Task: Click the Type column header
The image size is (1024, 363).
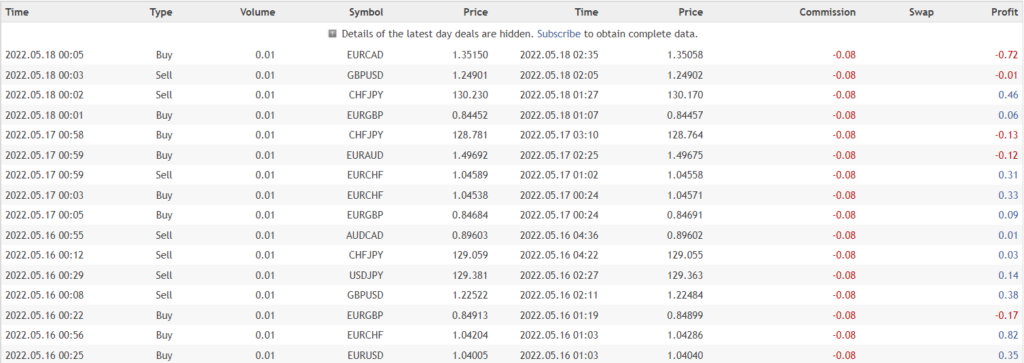Action: tap(161, 12)
